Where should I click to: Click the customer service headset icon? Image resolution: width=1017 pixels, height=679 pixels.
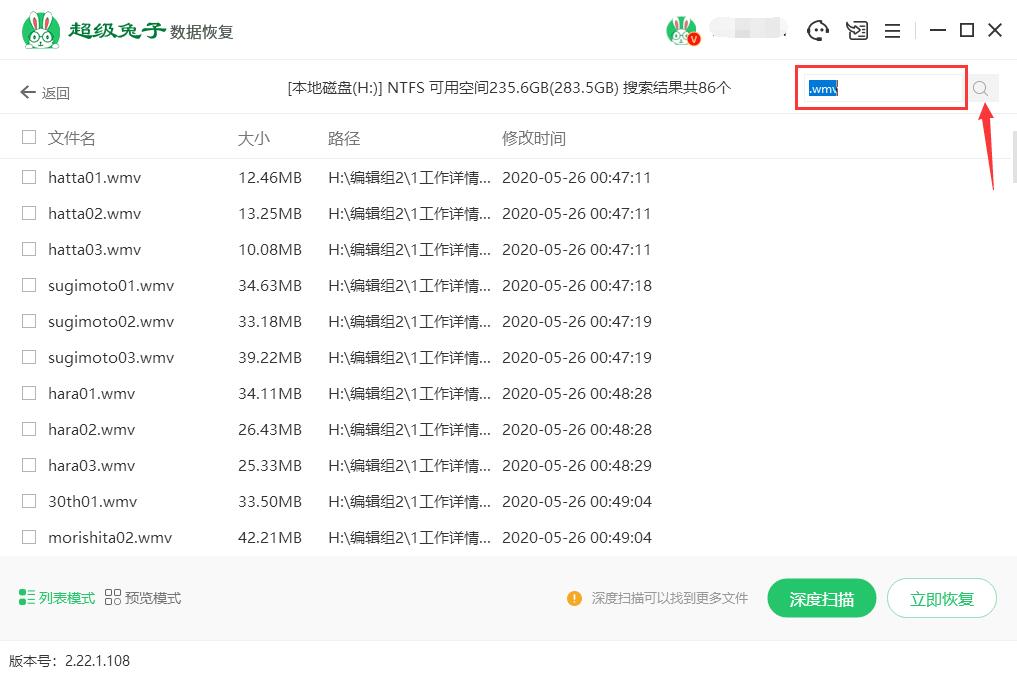click(818, 30)
